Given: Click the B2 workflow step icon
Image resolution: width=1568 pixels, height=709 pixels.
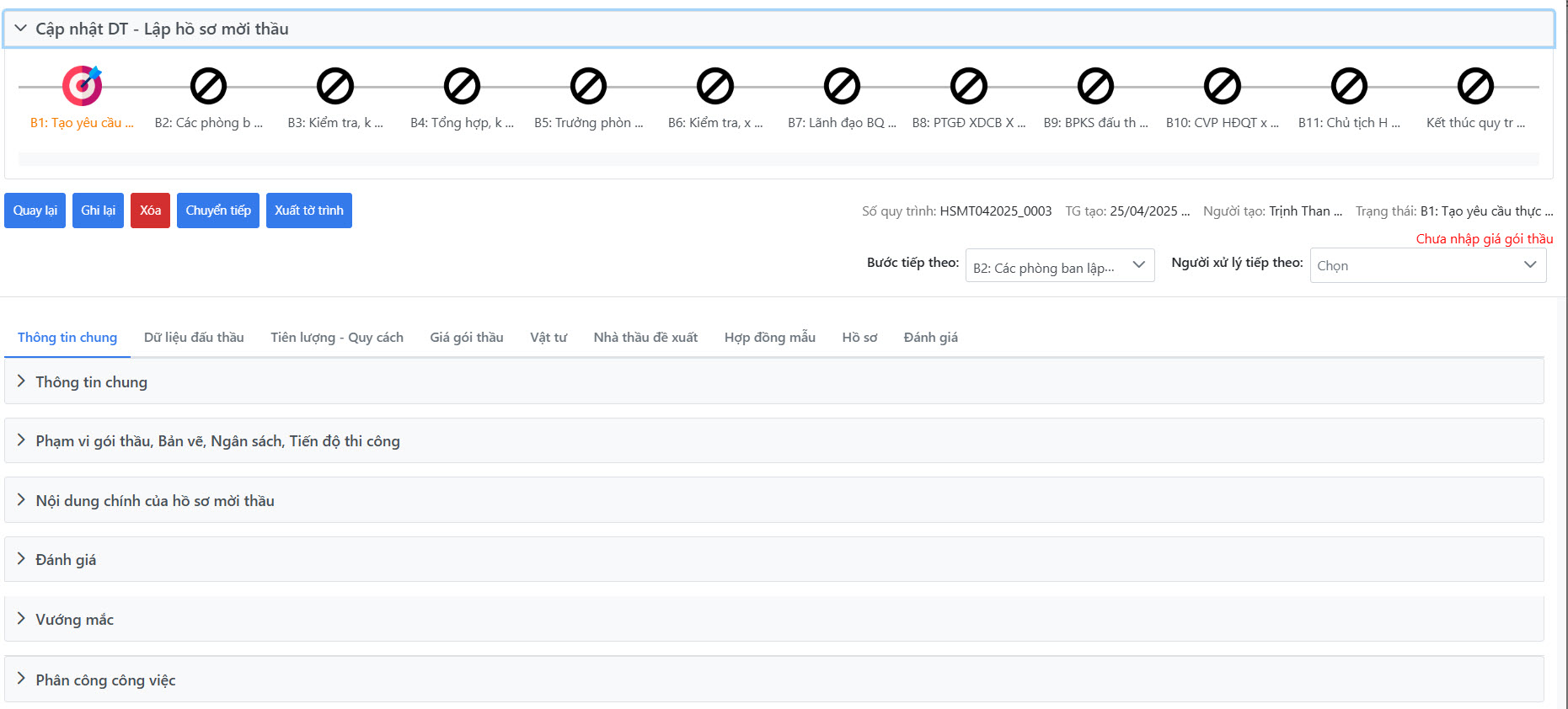Looking at the screenshot, I should click(208, 86).
